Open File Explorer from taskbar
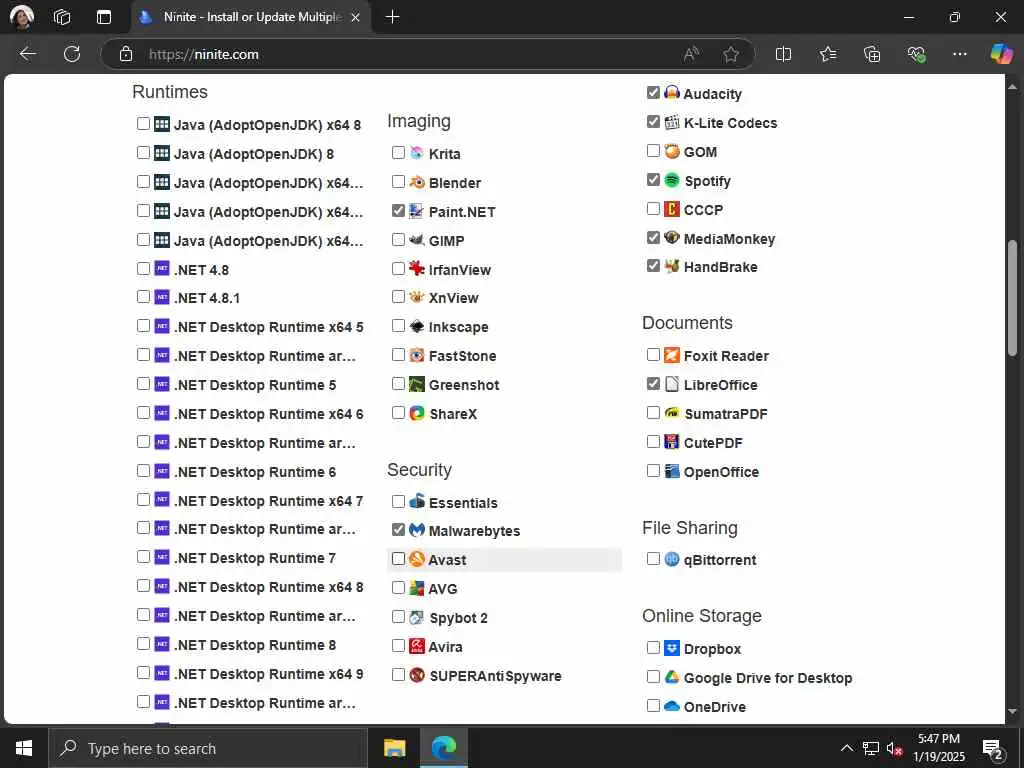Viewport: 1024px width, 768px height. (394, 748)
